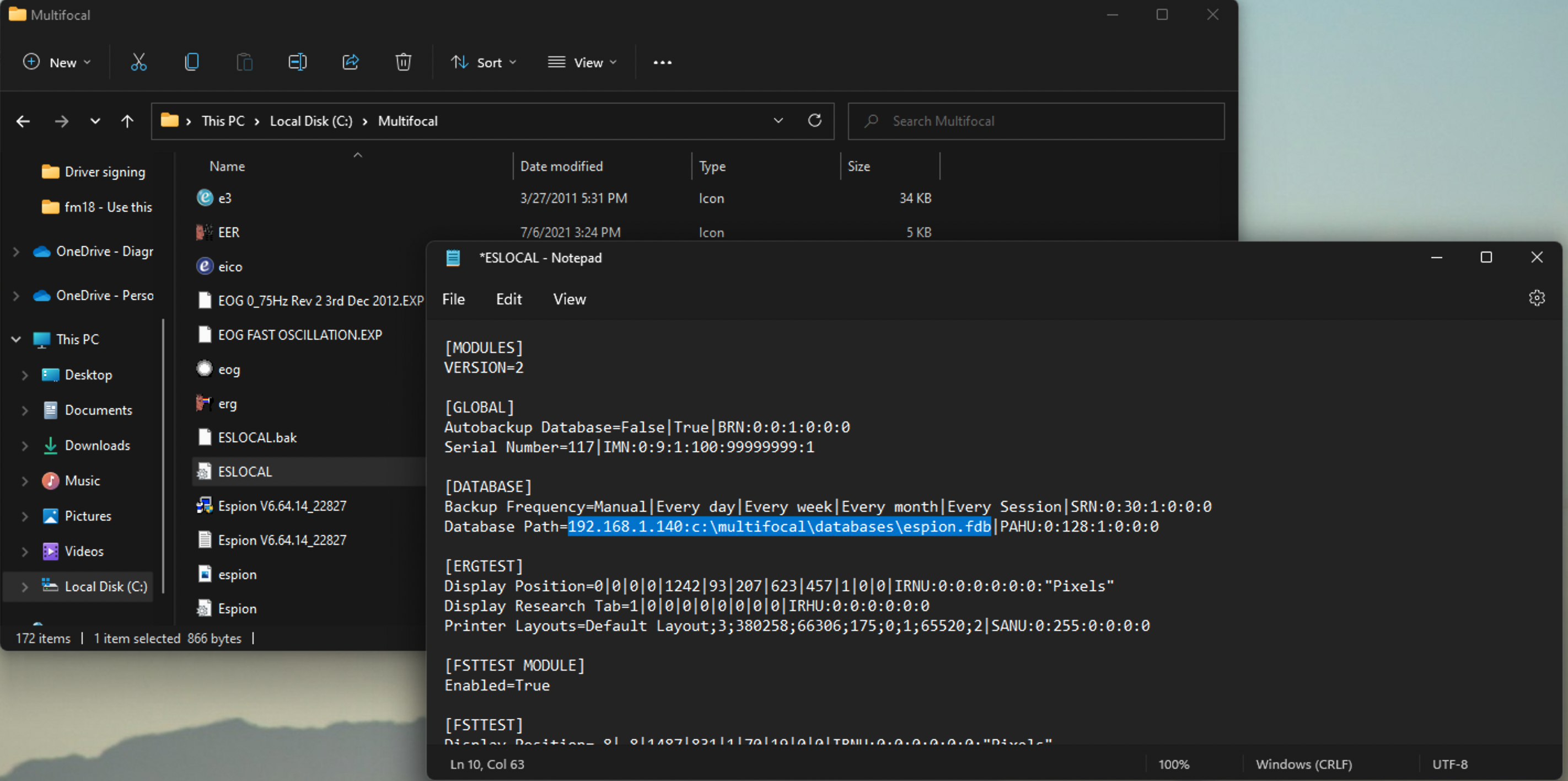Click the Rename icon in Explorer toolbar
1568x781 pixels.
tap(298, 62)
